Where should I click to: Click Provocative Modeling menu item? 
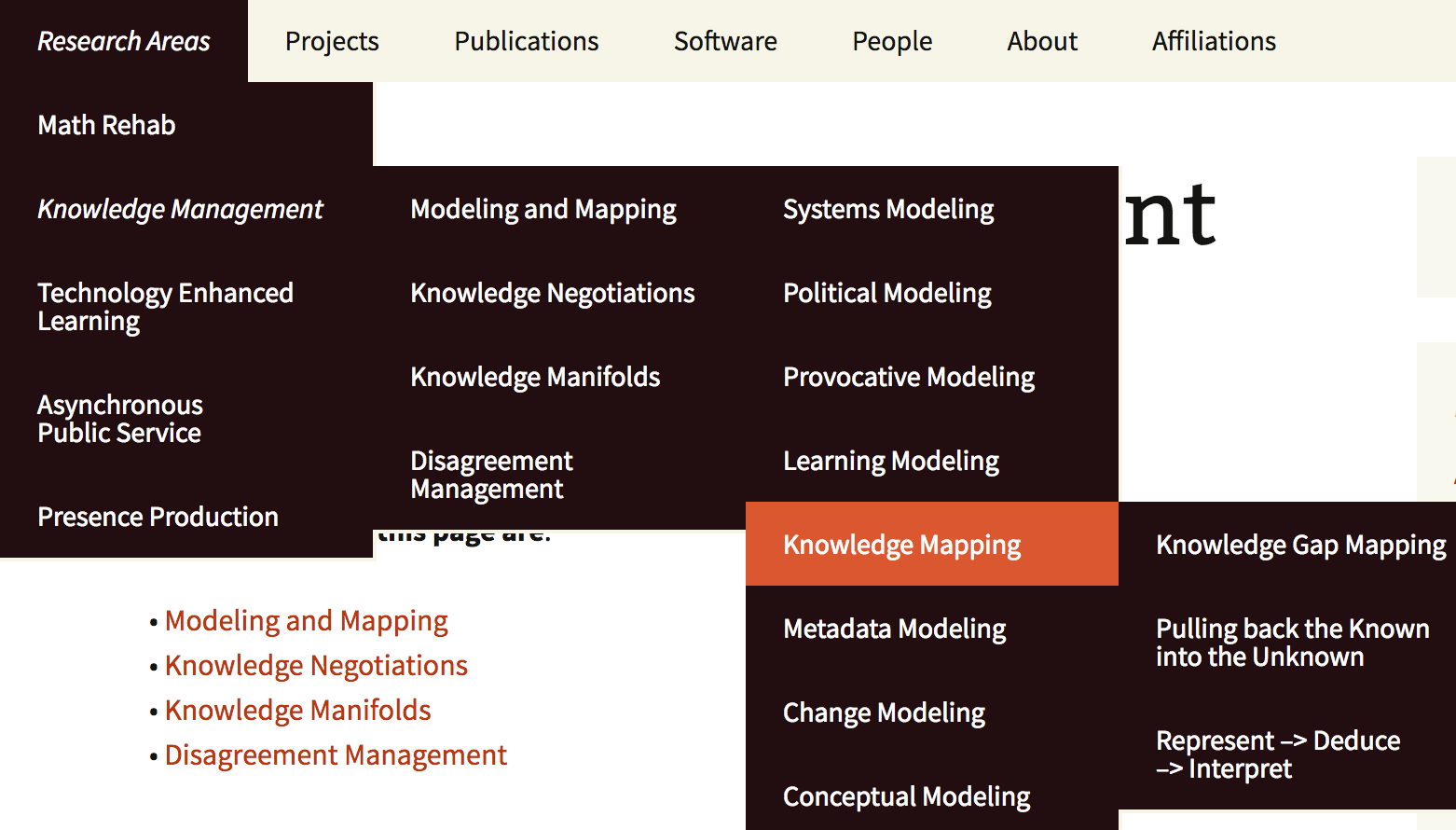(x=908, y=377)
